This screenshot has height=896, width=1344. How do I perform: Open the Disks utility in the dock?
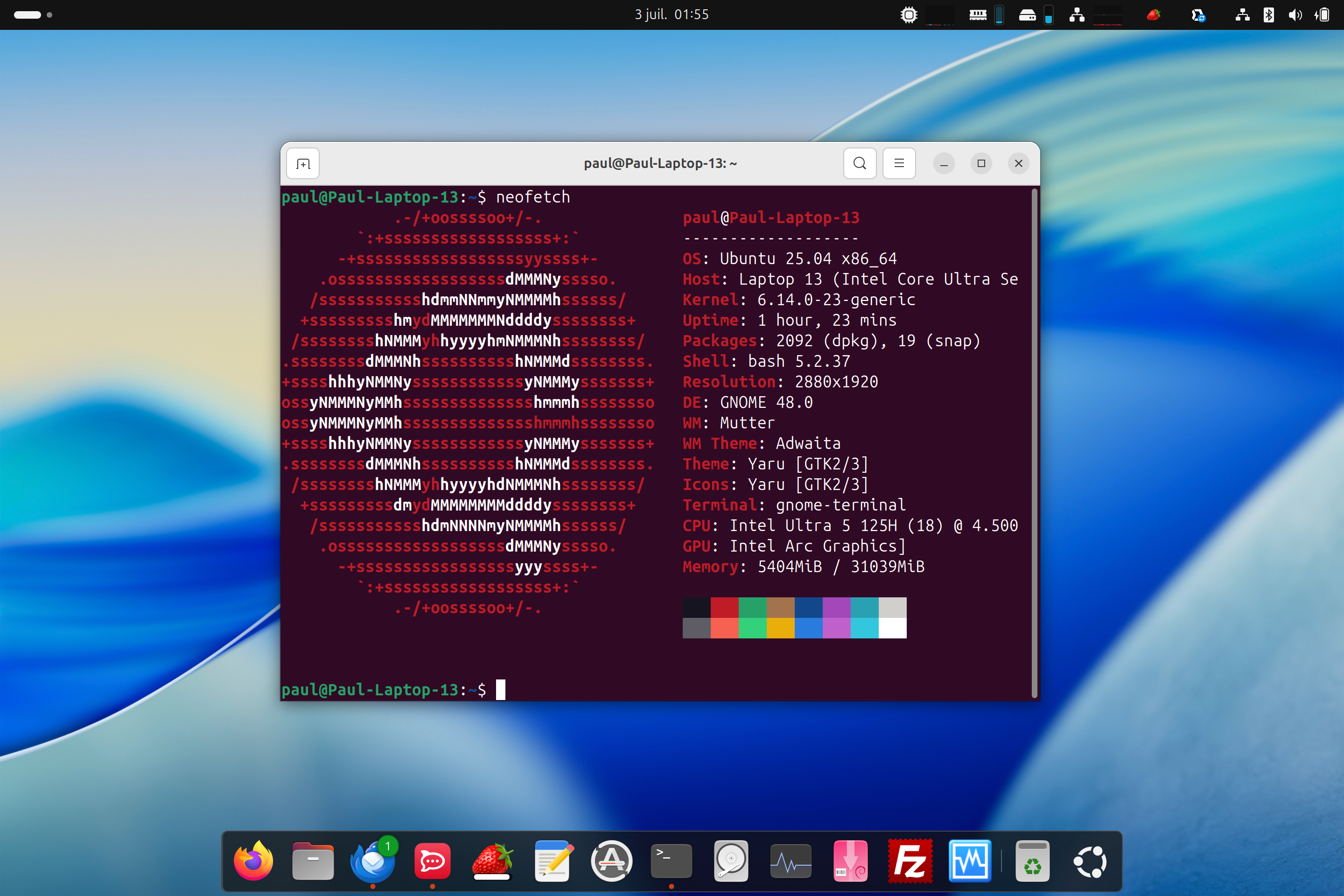(x=731, y=861)
